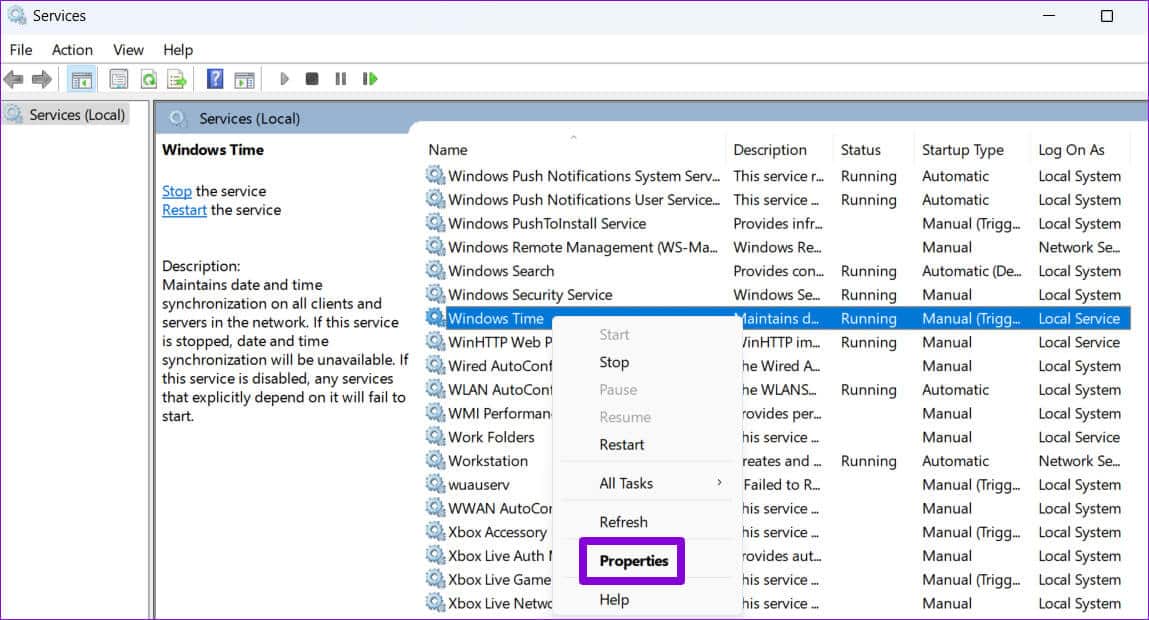Minimize the Services window

pos(1049,15)
